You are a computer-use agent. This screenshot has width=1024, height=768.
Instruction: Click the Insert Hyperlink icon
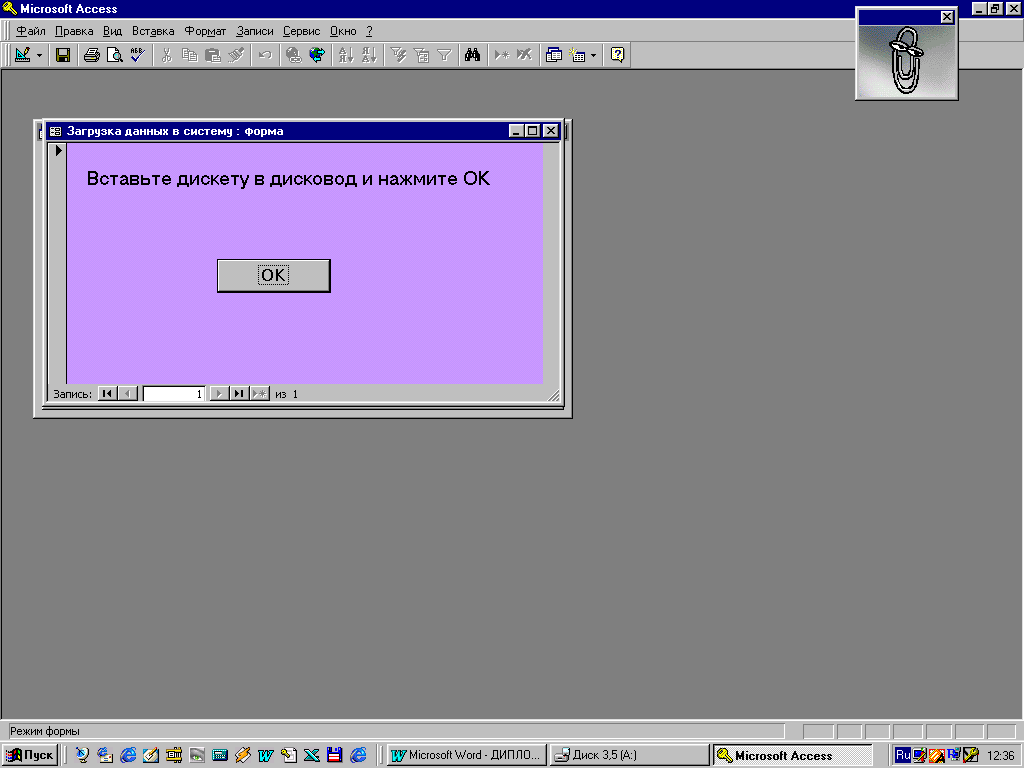point(294,55)
